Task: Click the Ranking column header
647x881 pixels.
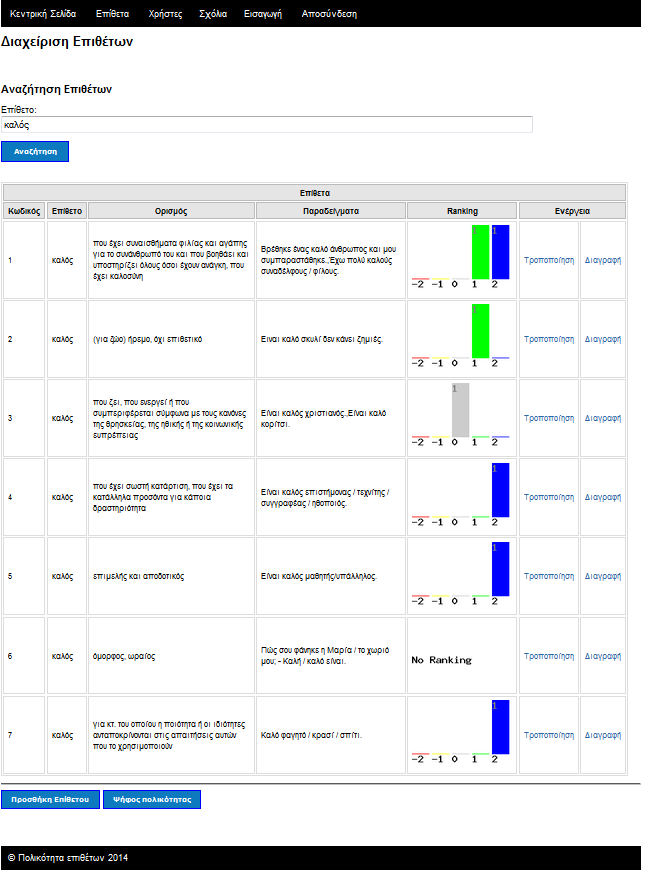Action: coord(462,211)
